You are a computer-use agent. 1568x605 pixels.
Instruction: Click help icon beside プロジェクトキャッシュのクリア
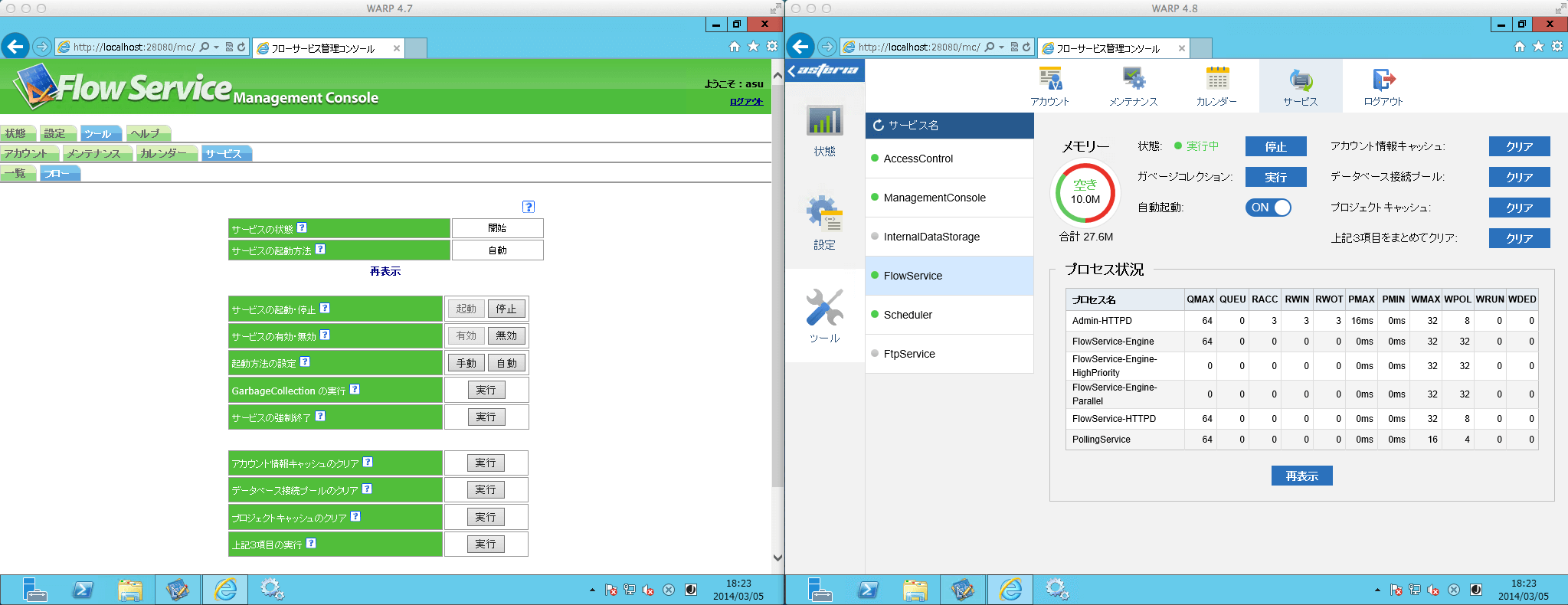coord(355,516)
